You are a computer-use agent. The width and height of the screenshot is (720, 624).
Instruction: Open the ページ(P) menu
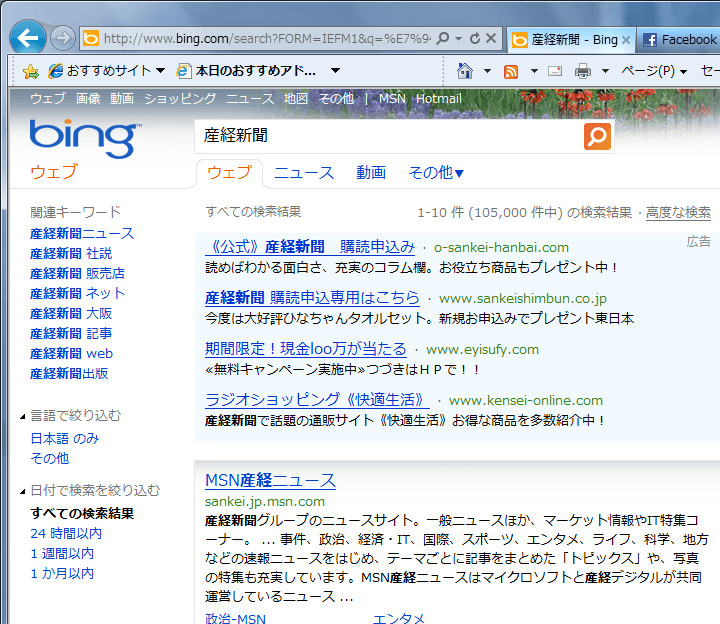pyautogui.click(x=654, y=71)
